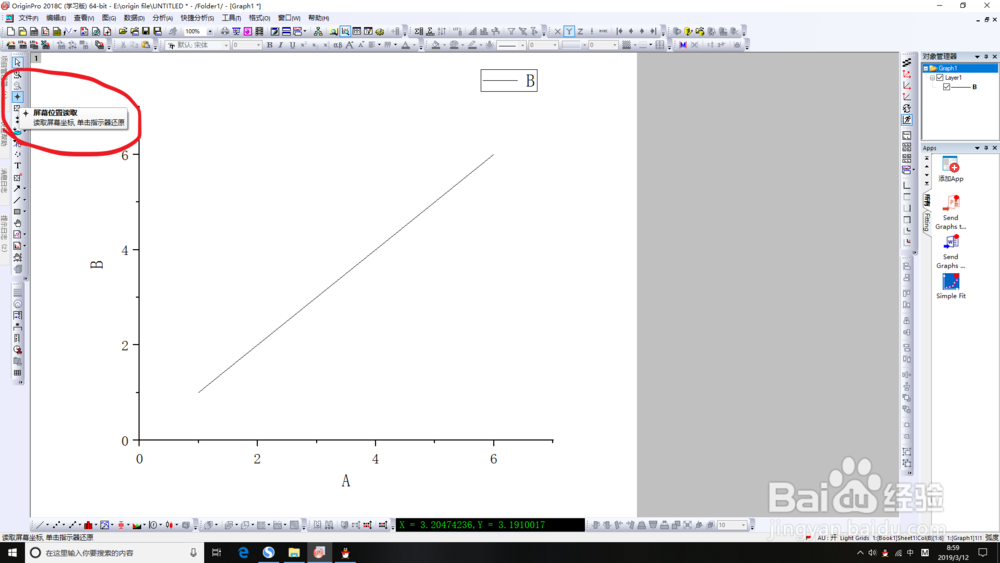
Task: Select the Pan hand tool
Action: pos(17,223)
